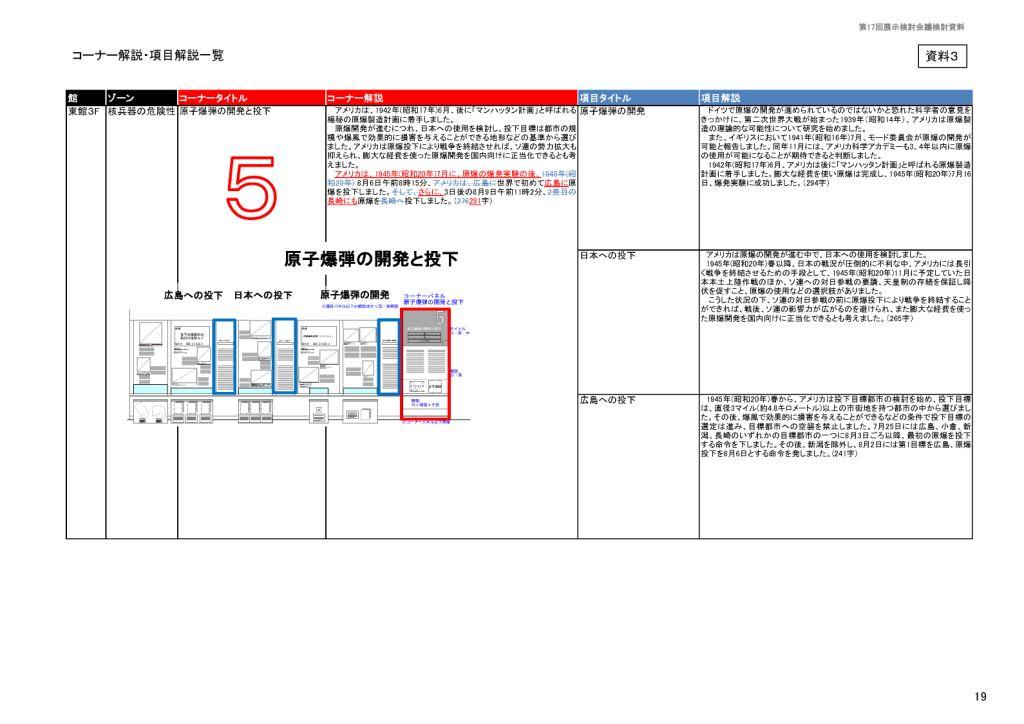Screen dimensions: 1024x724
Task: Click 原子爆弾の開発 in the 項目タイトル column
Action: click(612, 112)
